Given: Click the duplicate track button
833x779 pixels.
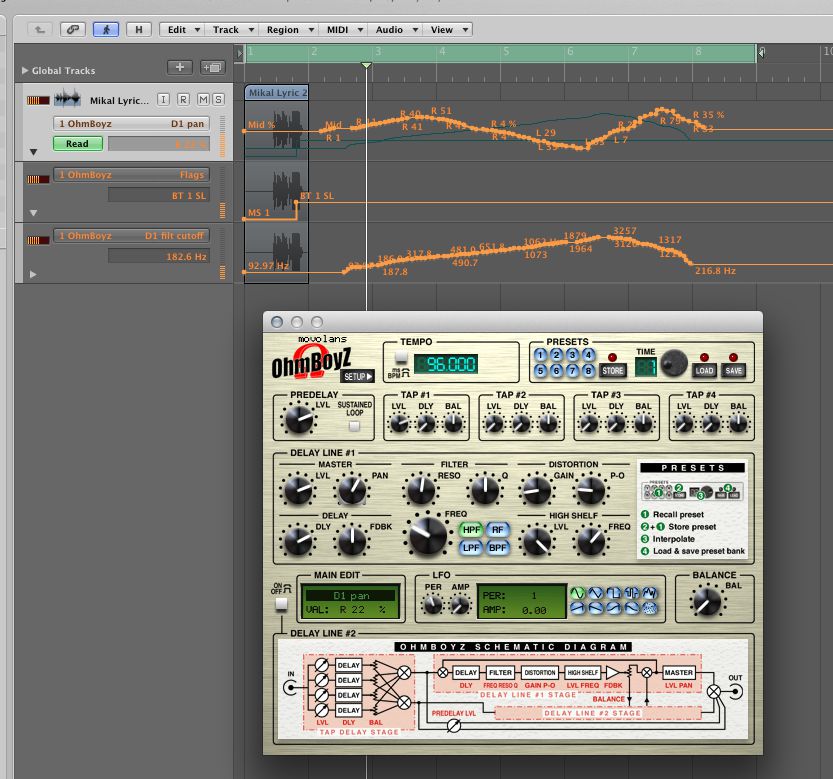Looking at the screenshot, I should (213, 67).
